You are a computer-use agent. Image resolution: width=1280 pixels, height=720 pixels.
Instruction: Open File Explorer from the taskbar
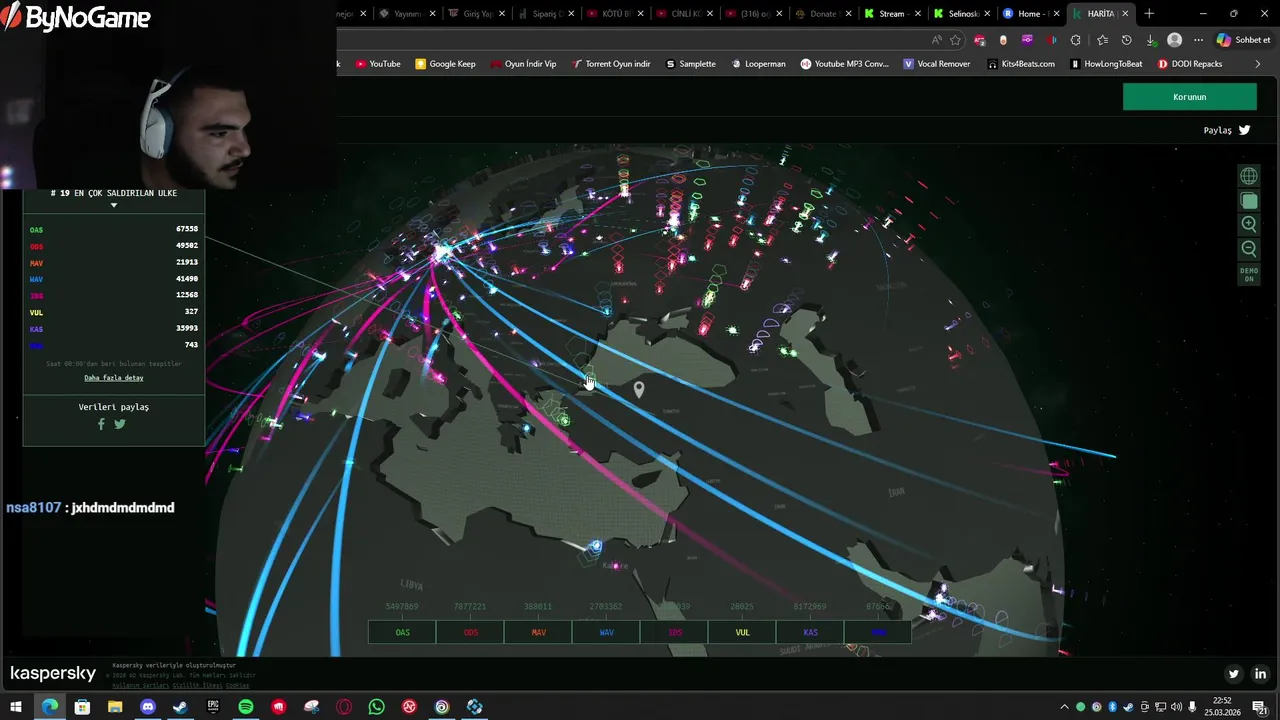pos(115,707)
